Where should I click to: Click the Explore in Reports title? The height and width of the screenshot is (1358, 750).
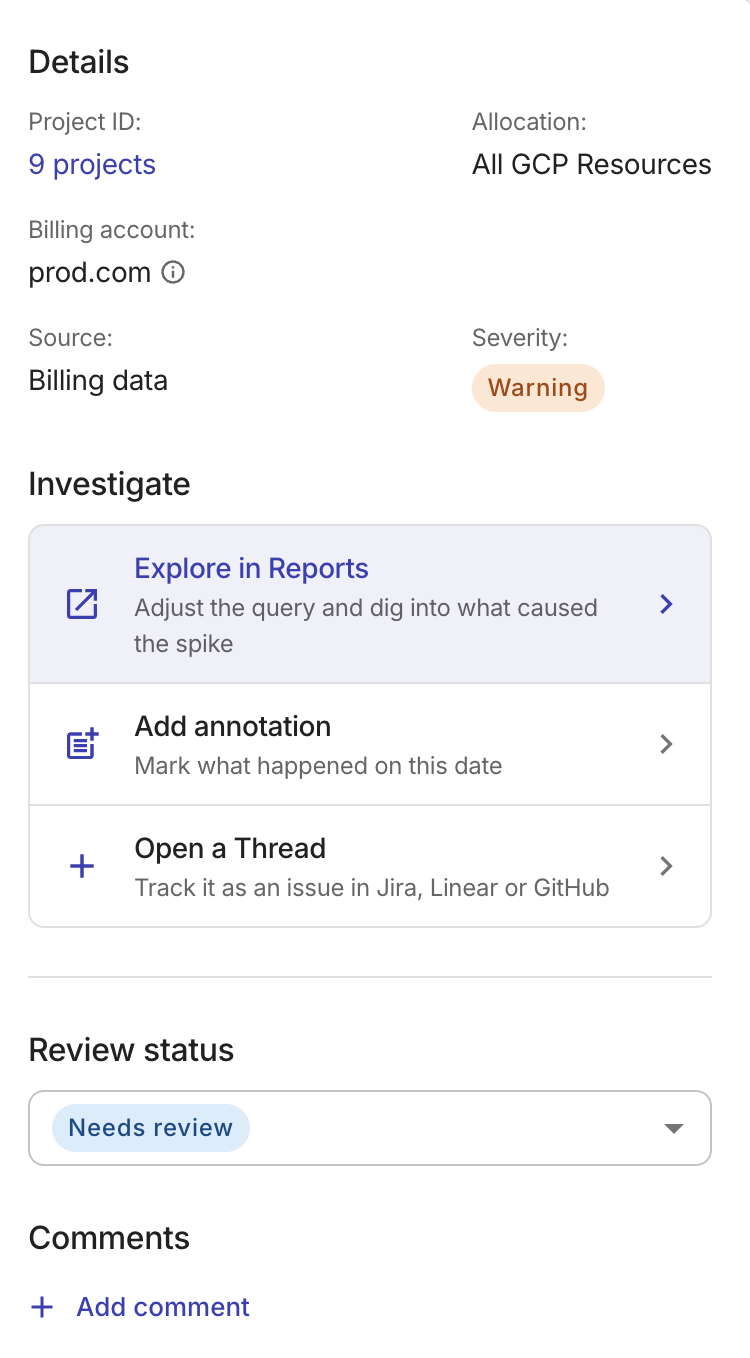(252, 569)
